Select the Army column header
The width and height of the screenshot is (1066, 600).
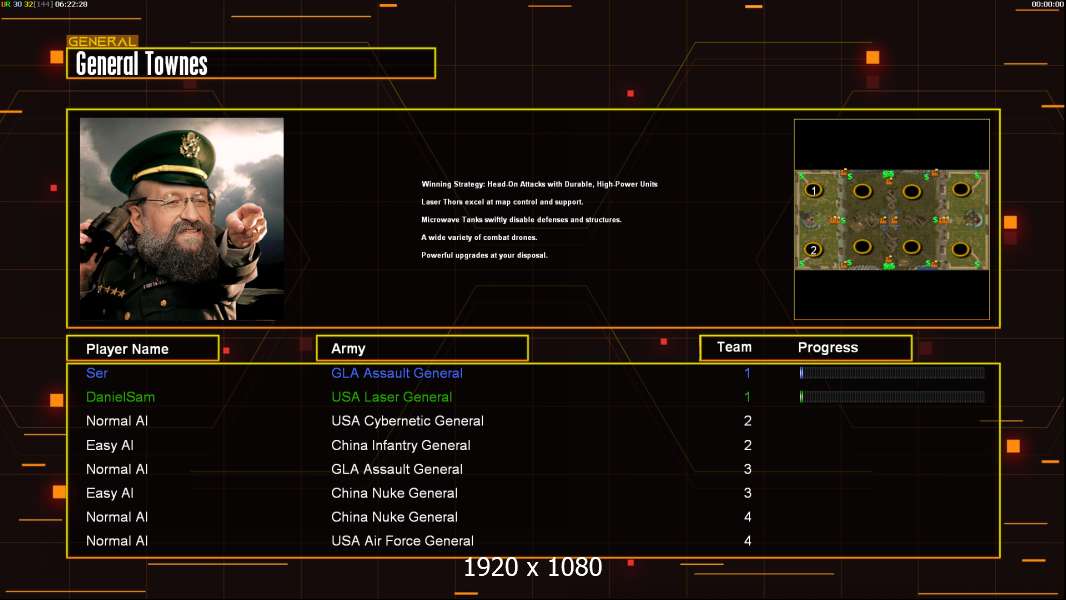(422, 349)
